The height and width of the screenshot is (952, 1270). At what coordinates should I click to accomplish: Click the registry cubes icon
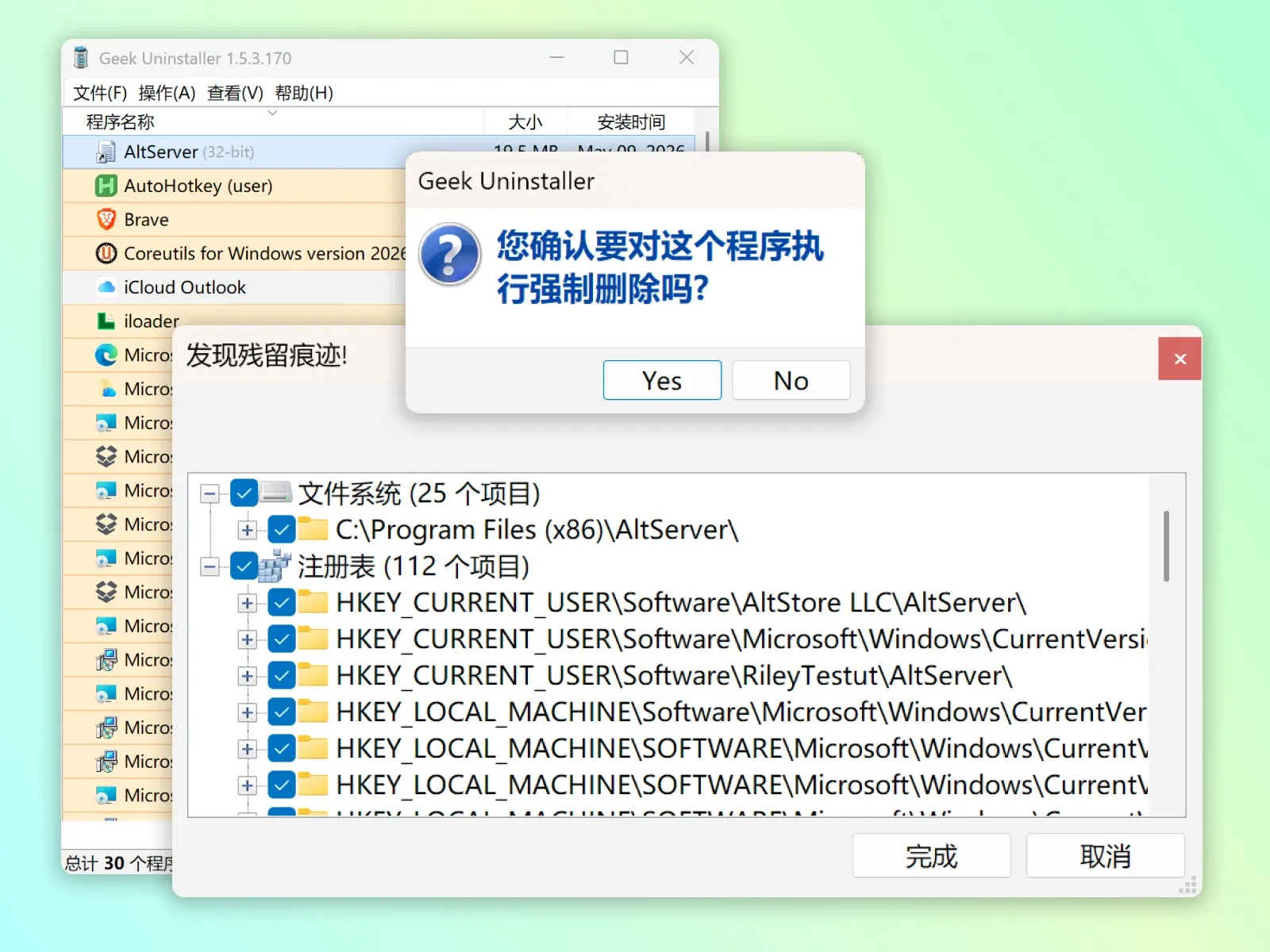click(275, 566)
